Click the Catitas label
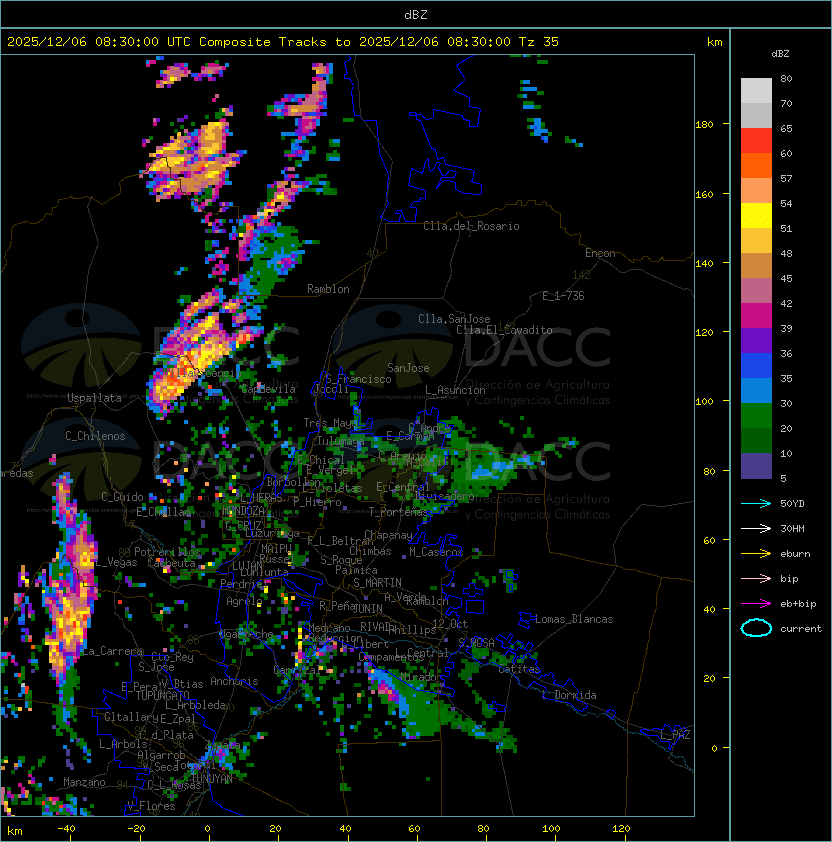This screenshot has height=842, width=832. click(x=519, y=669)
